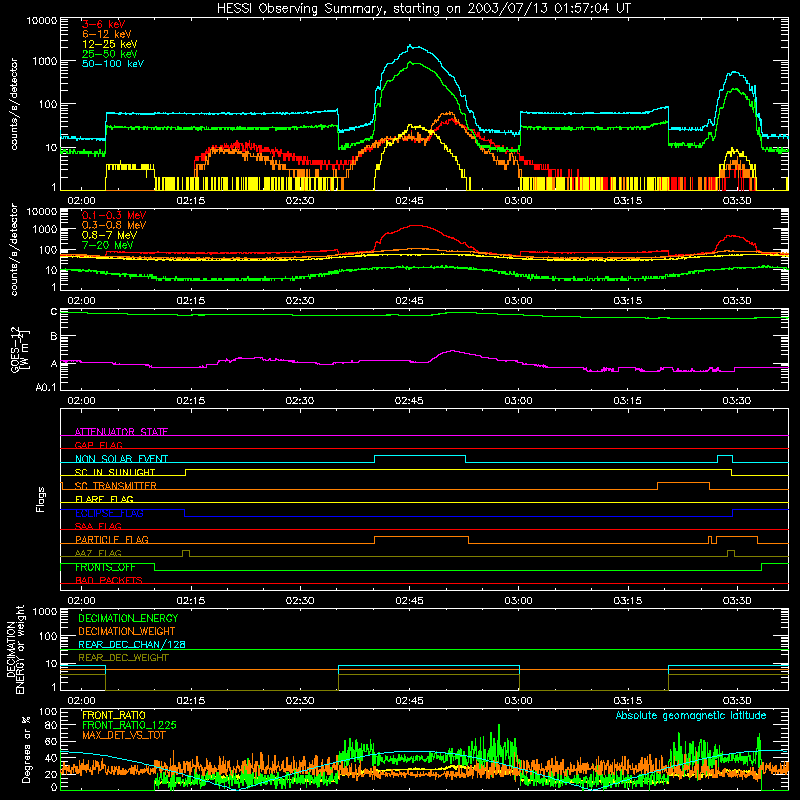Click the Absolute geomagnetic latitude label
This screenshot has width=800, height=800.
(x=691, y=716)
